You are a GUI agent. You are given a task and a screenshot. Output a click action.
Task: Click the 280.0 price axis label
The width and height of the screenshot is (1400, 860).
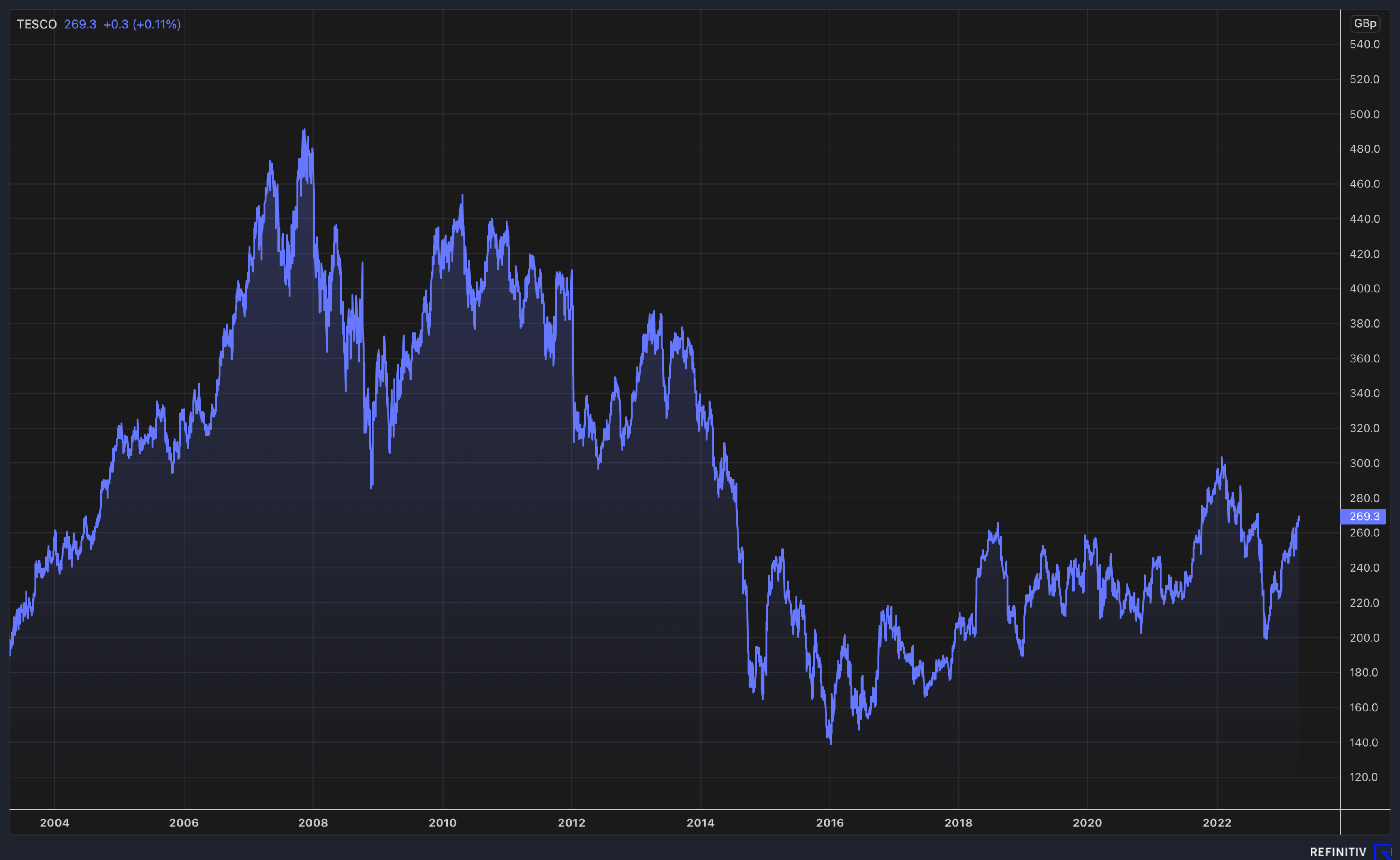(1365, 498)
